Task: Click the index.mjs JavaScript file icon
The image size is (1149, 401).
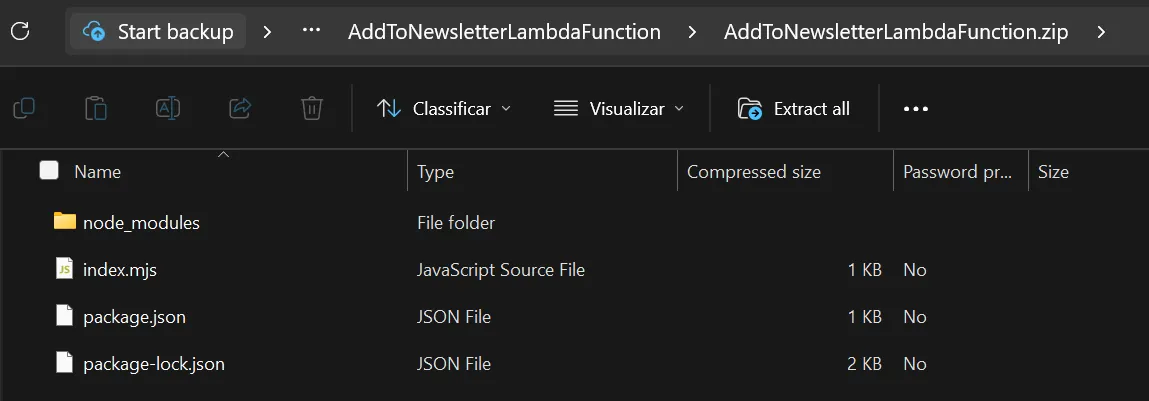Action: 64,270
